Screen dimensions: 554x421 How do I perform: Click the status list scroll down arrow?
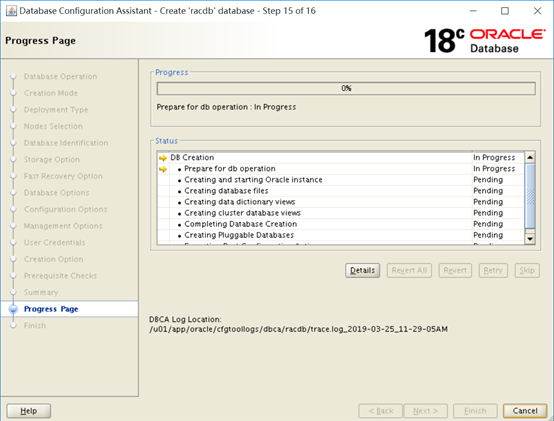530,239
